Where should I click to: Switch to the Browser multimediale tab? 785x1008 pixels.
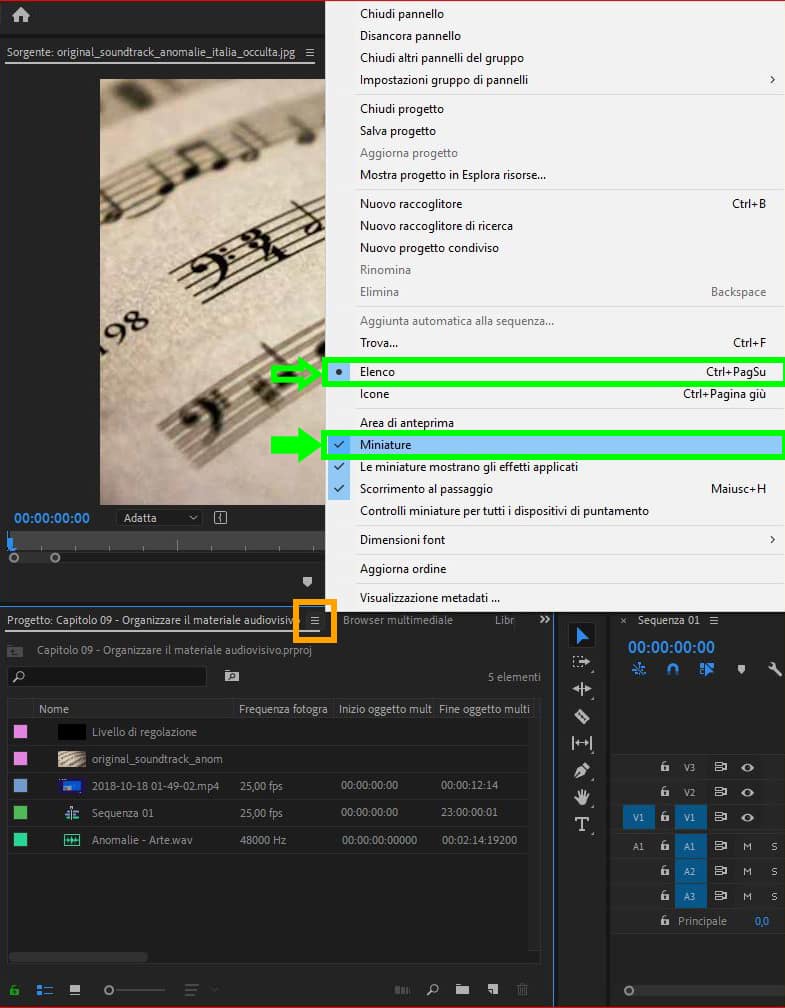click(397, 620)
